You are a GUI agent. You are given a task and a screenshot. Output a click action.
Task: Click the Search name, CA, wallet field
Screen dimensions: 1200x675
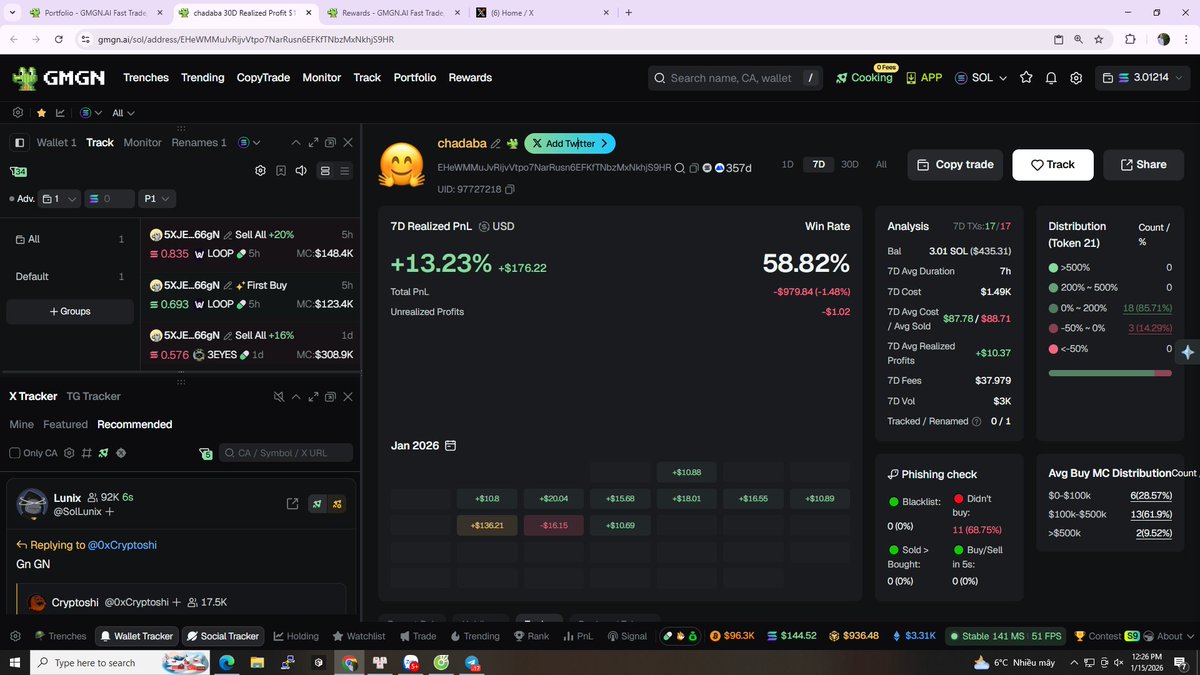[735, 78]
